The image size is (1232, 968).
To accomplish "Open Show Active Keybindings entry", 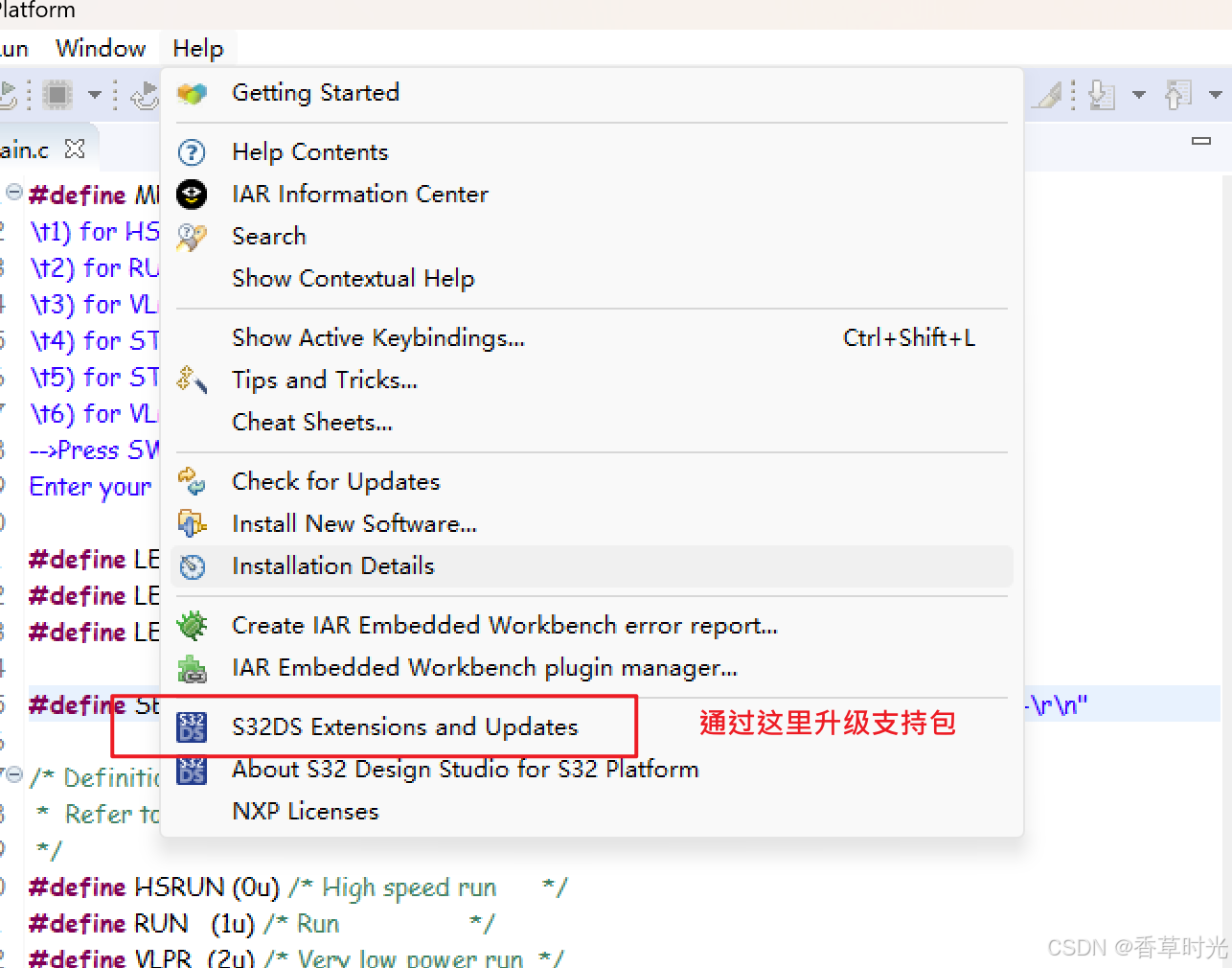I will (x=592, y=338).
